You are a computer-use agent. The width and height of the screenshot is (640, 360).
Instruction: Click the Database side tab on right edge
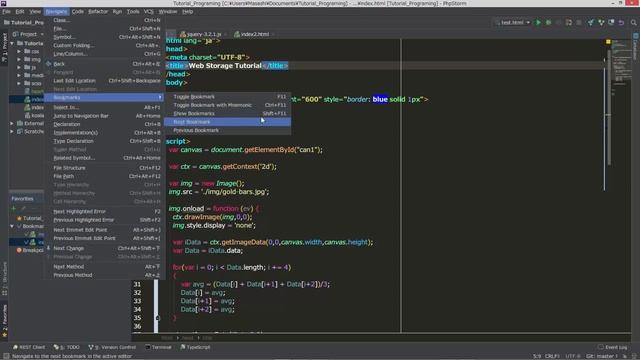[x=636, y=47]
